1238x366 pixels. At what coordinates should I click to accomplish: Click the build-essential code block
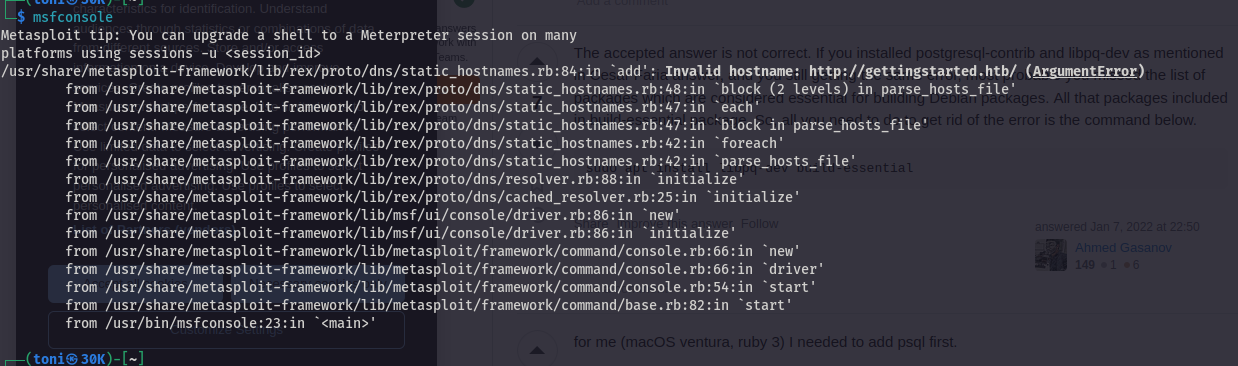[900, 168]
